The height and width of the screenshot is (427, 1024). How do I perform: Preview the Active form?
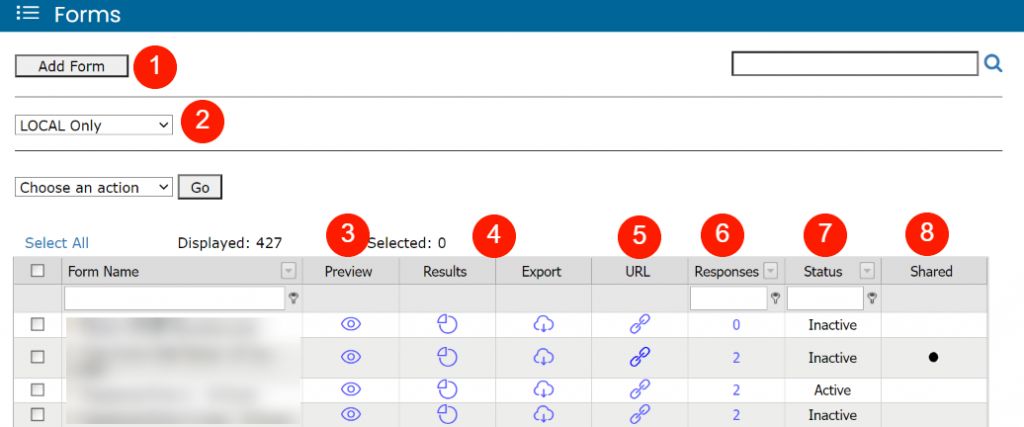351,389
